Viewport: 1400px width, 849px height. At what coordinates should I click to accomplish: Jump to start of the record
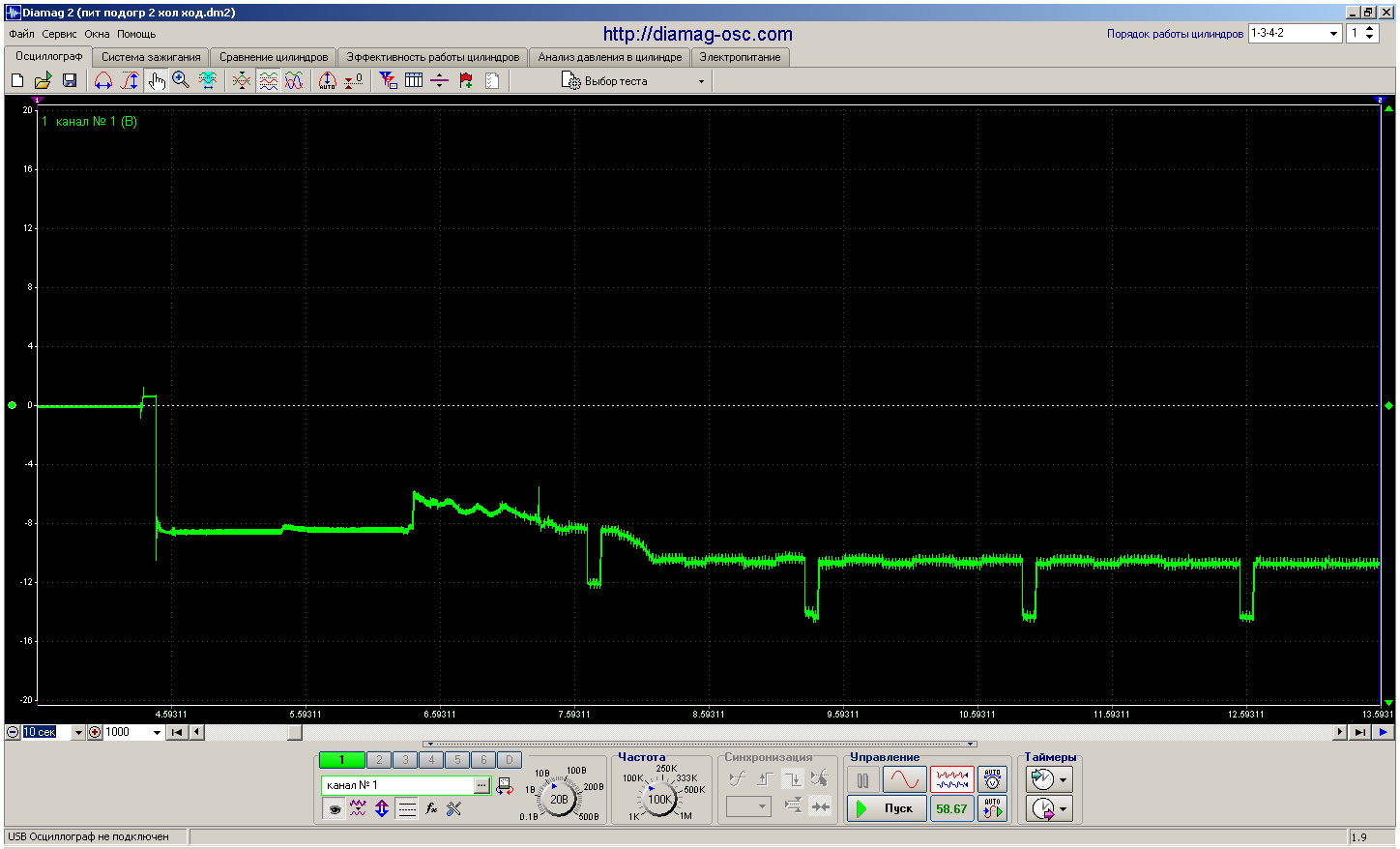click(x=177, y=732)
